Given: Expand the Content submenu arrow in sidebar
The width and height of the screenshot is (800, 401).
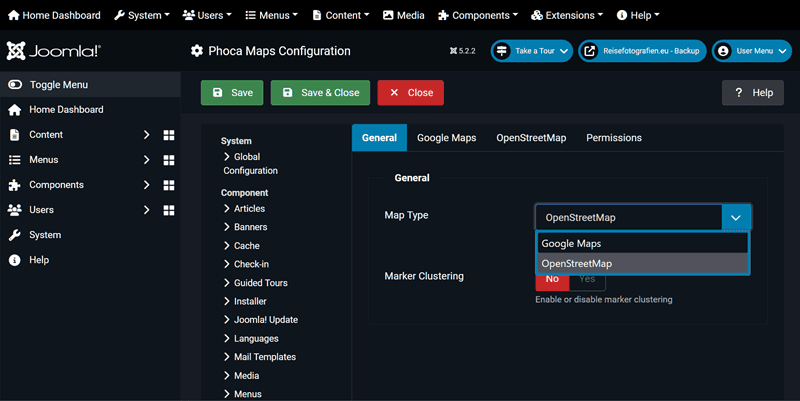Looking at the screenshot, I should [146, 135].
